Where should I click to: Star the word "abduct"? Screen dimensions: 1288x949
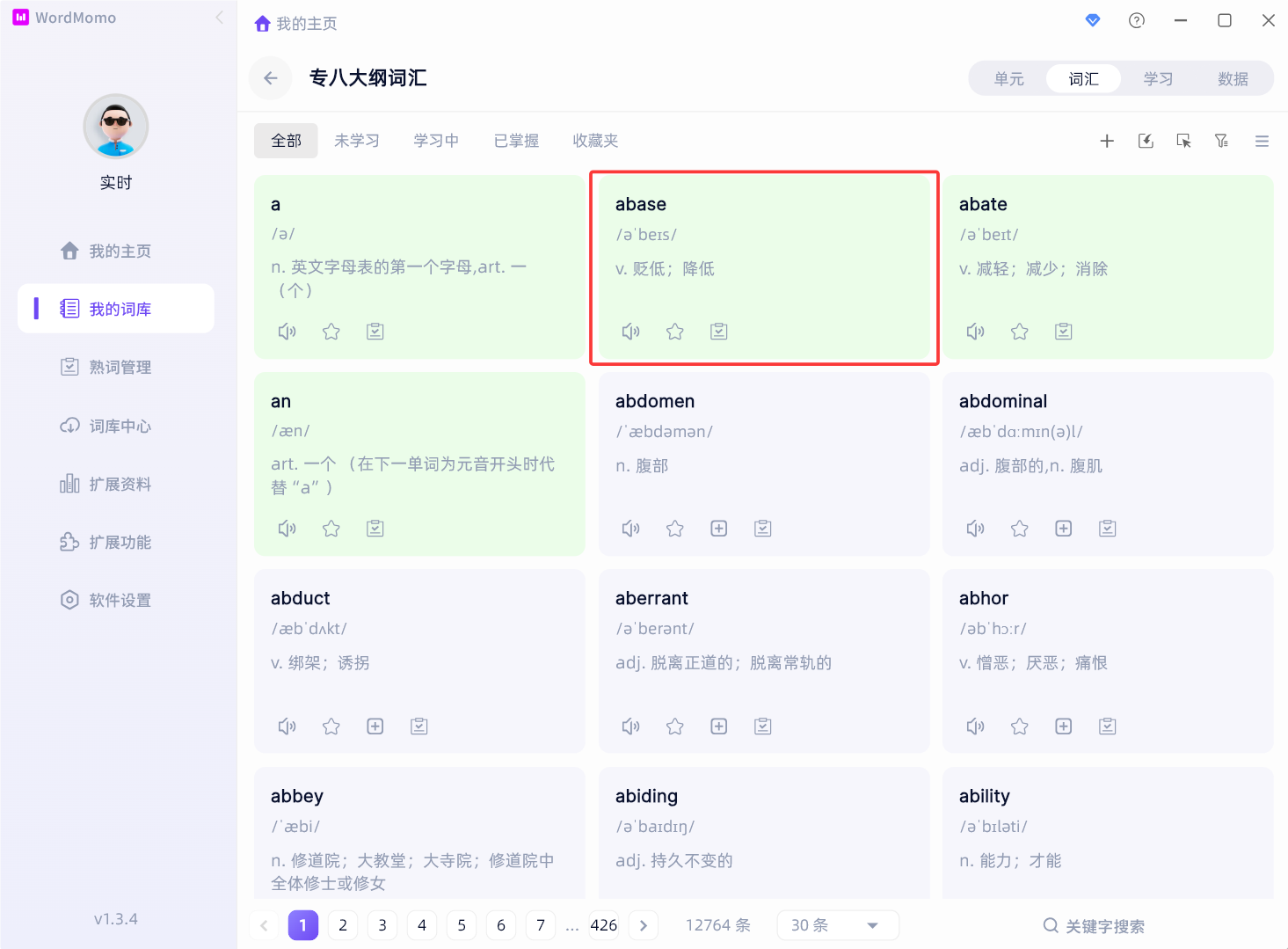[x=331, y=726]
